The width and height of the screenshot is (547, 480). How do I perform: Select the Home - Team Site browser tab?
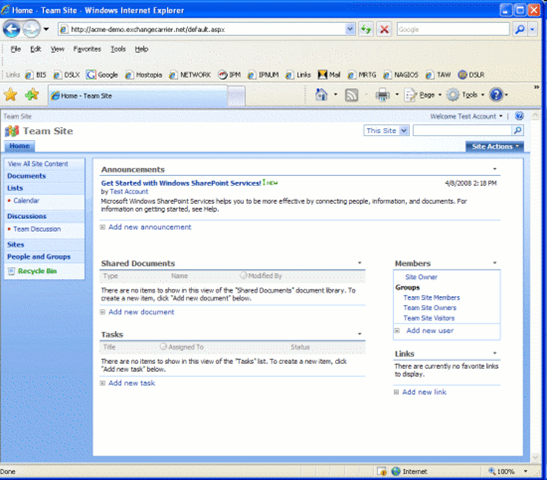point(138,95)
